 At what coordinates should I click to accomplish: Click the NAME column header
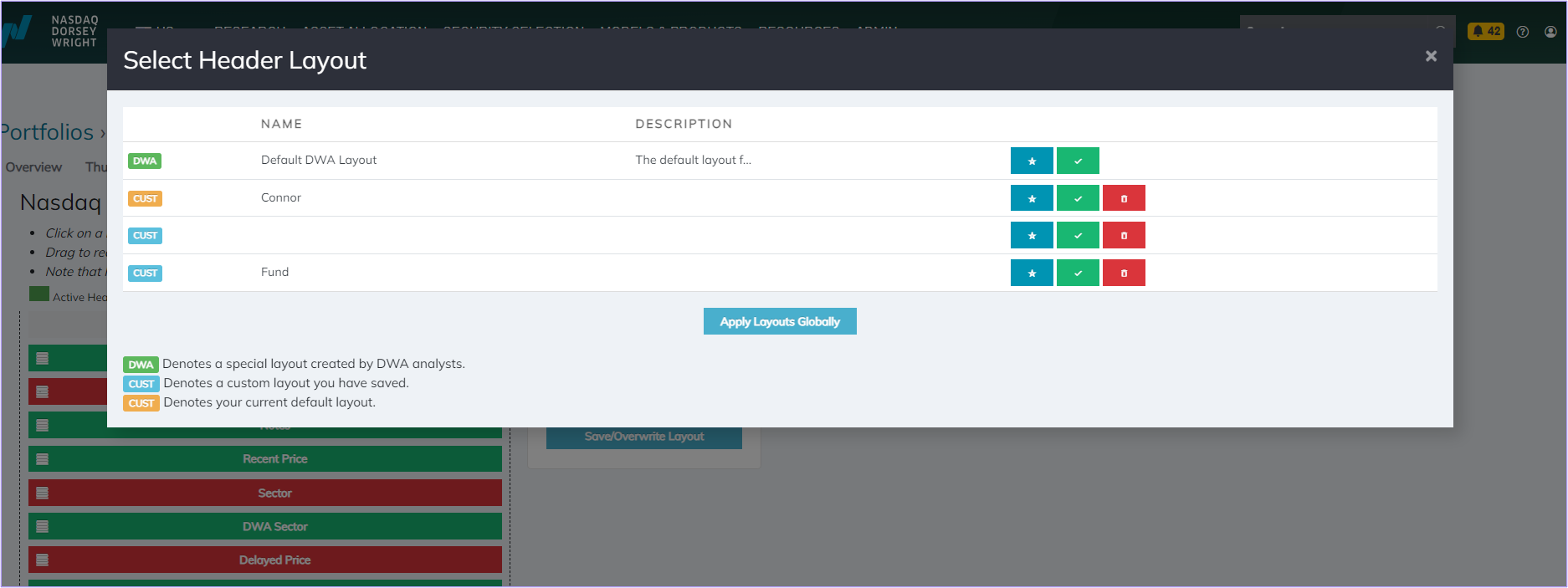[x=281, y=124]
